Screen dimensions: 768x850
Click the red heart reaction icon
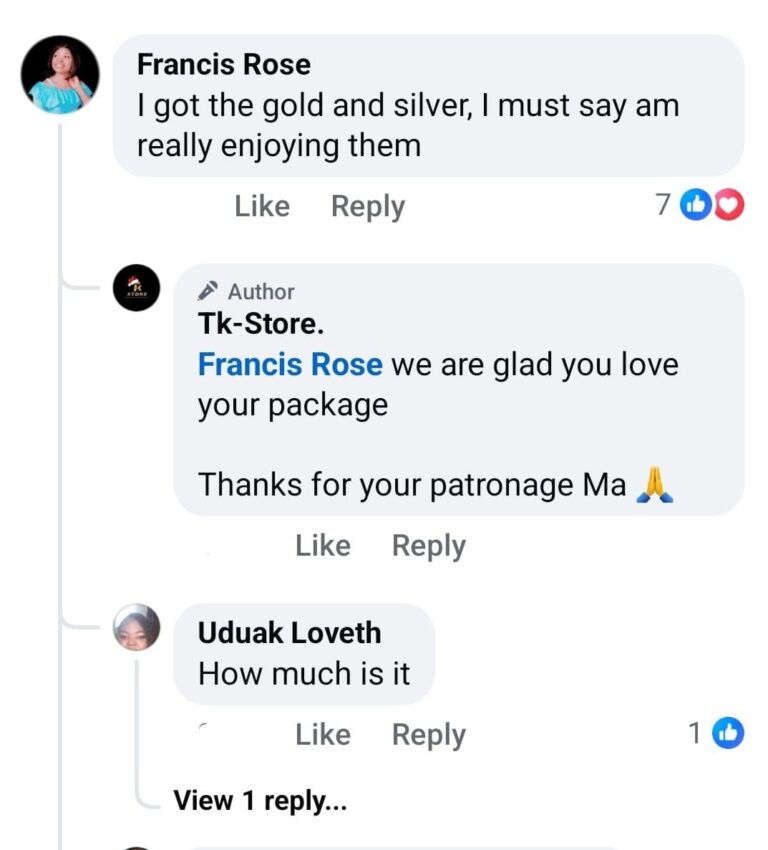point(731,205)
